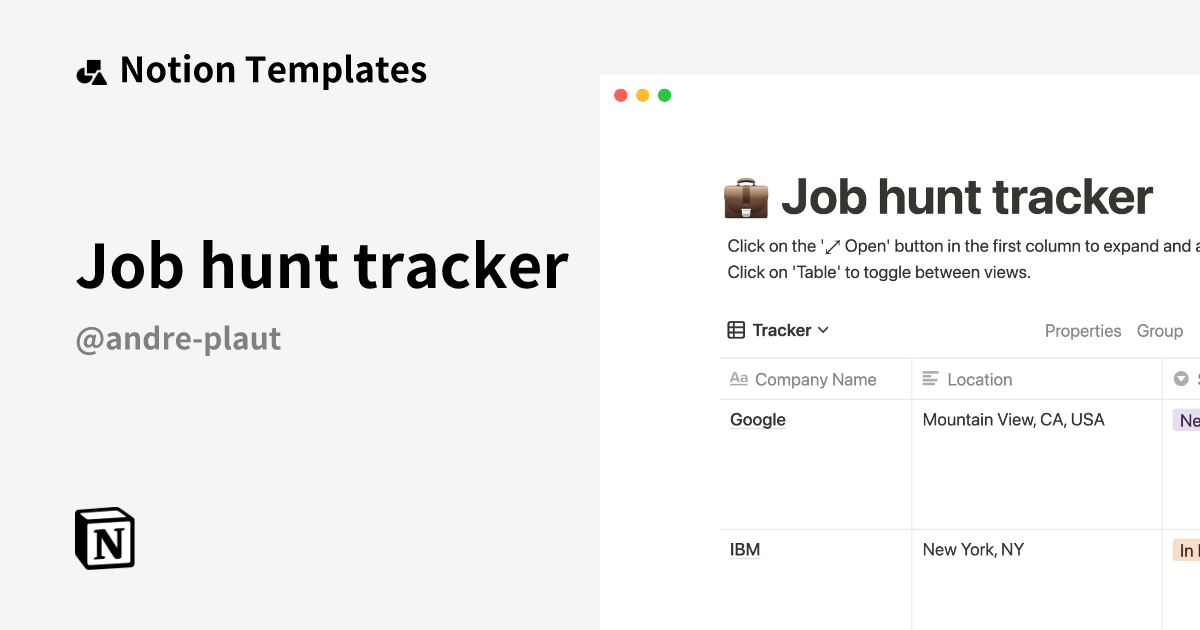Expand the Tracker view dropdown chevron
The image size is (1200, 630).
[824, 330]
